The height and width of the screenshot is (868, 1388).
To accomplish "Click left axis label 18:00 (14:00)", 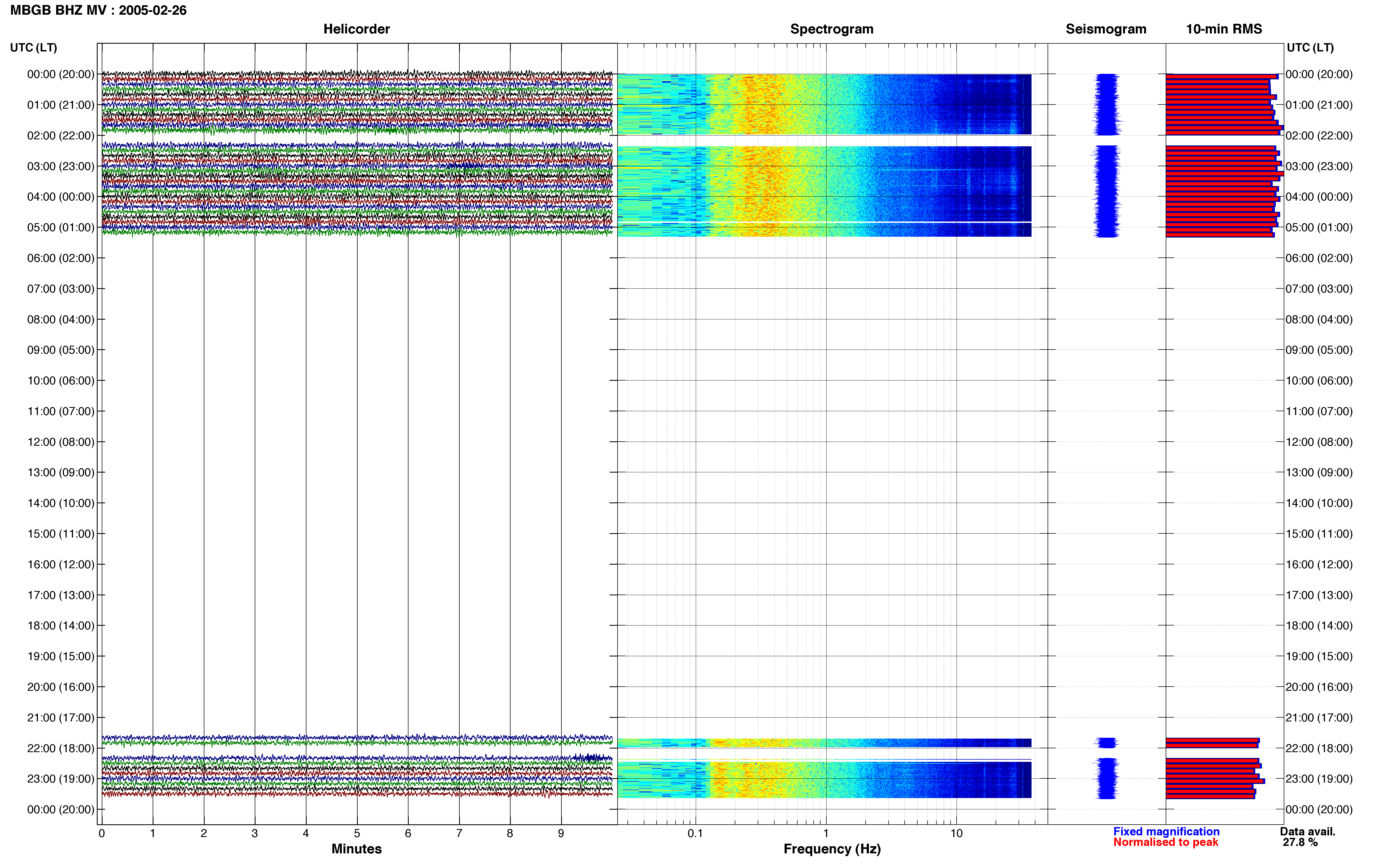I will [x=61, y=626].
